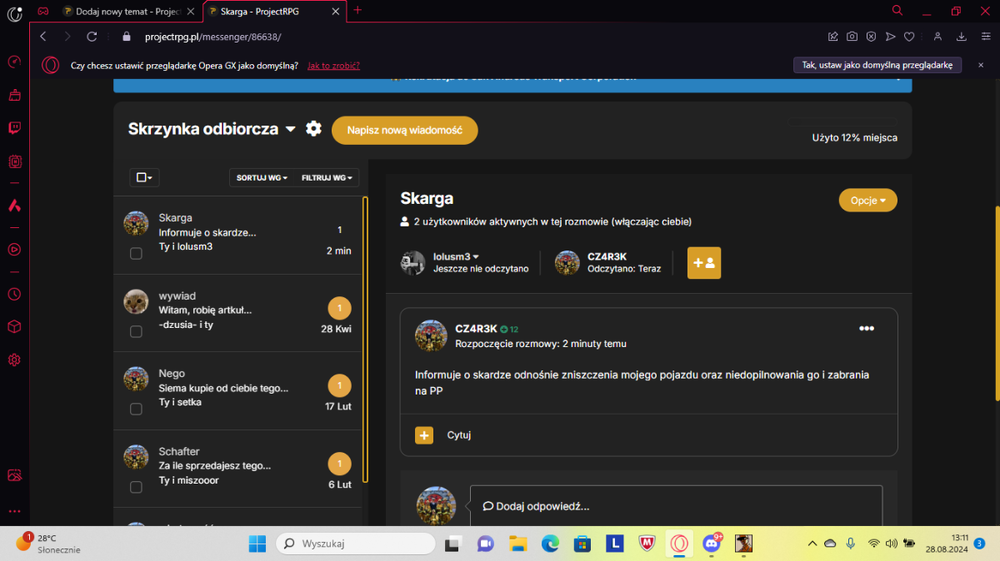Open downloads icon in address bar
Image resolution: width=1000 pixels, height=561 pixels.
tap(961, 37)
